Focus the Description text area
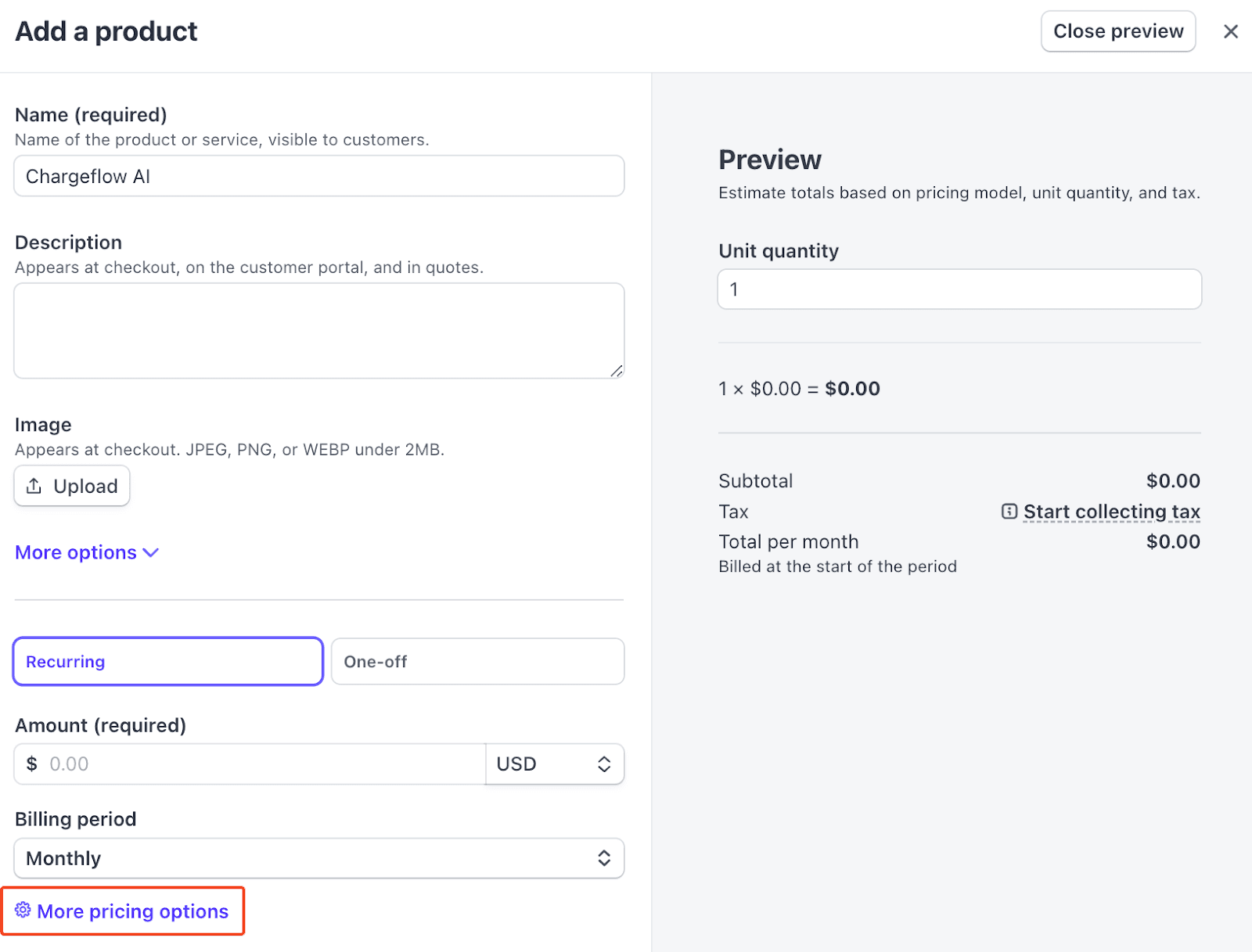The width and height of the screenshot is (1252, 952). point(318,330)
